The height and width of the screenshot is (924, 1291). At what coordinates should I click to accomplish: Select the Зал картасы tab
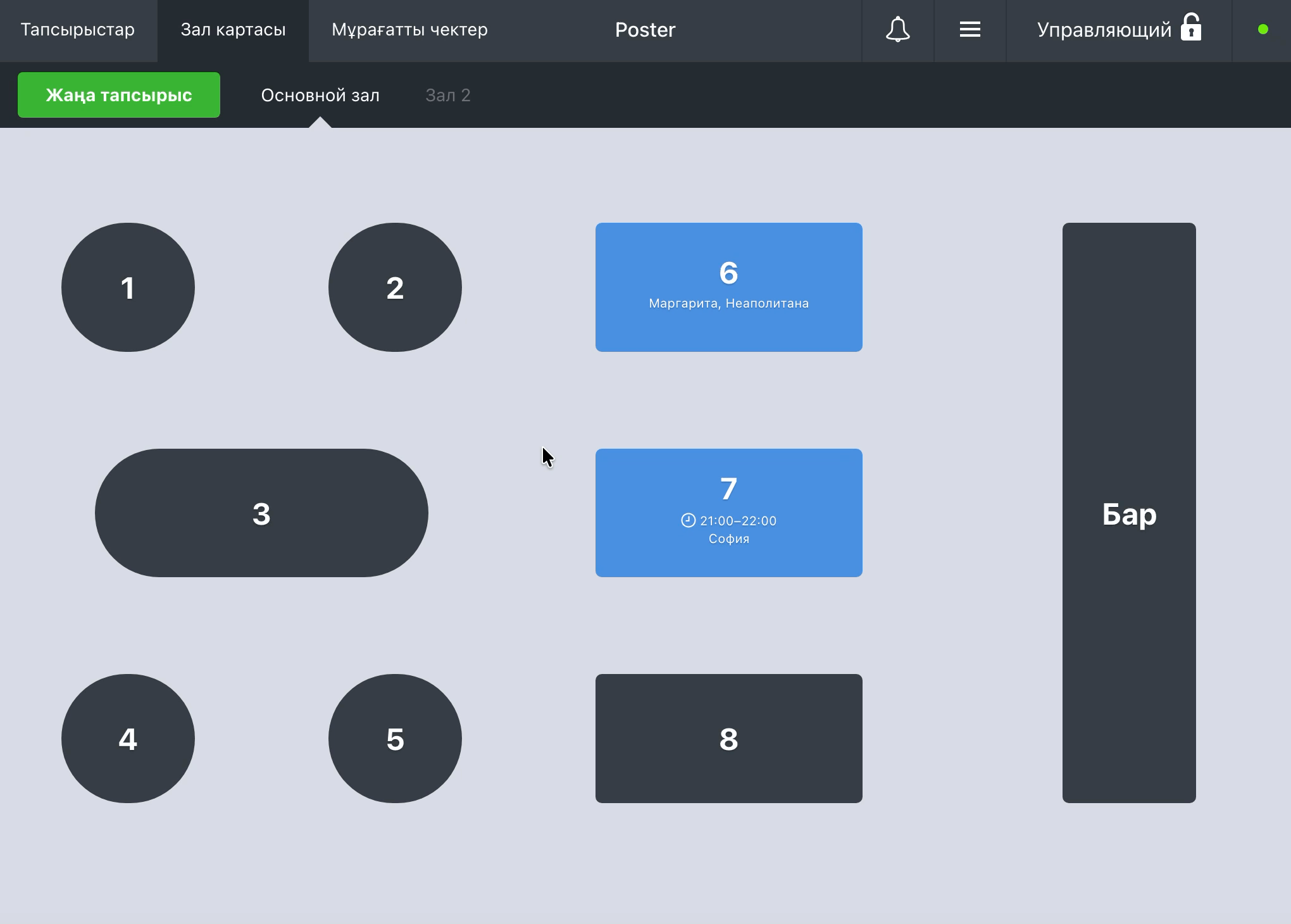233,30
